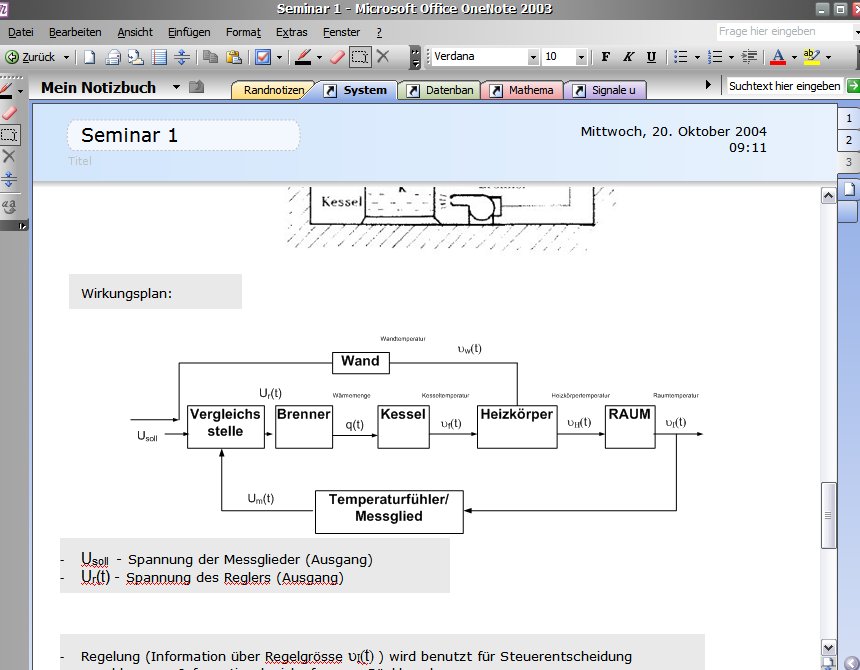This screenshot has width=860, height=670.
Task: Click the Seminar 1 page title box
Action: pos(183,135)
